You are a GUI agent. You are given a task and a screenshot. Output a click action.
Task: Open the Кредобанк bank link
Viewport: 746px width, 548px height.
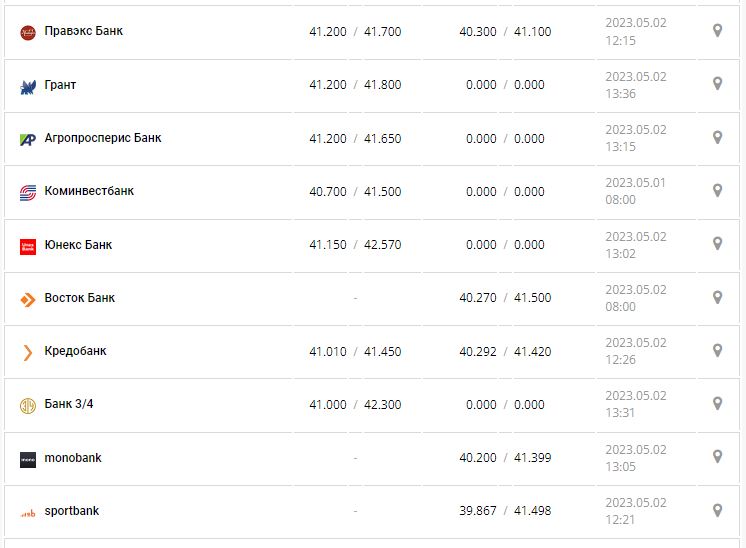click(75, 351)
